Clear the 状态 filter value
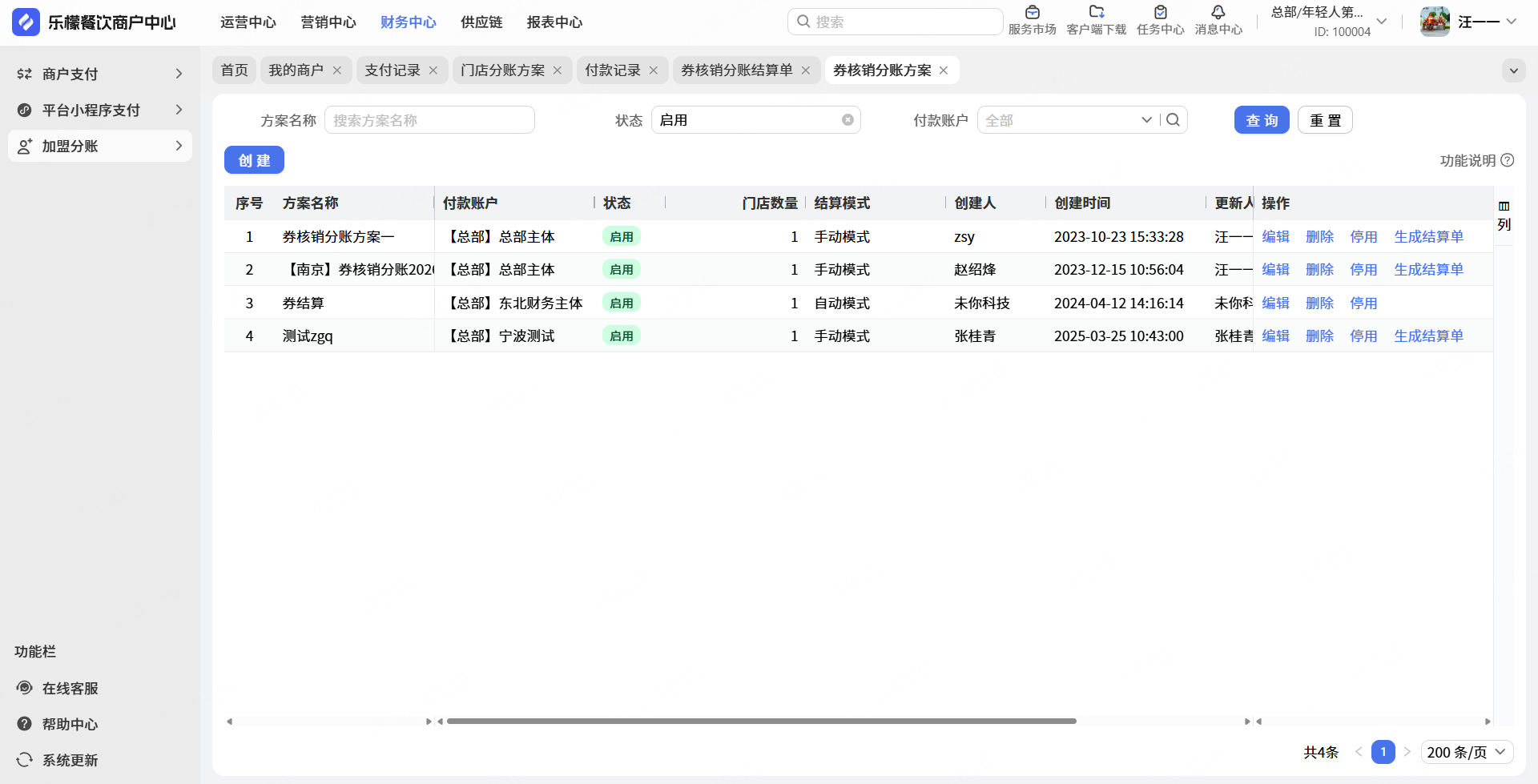This screenshot has width=1538, height=784. (848, 120)
